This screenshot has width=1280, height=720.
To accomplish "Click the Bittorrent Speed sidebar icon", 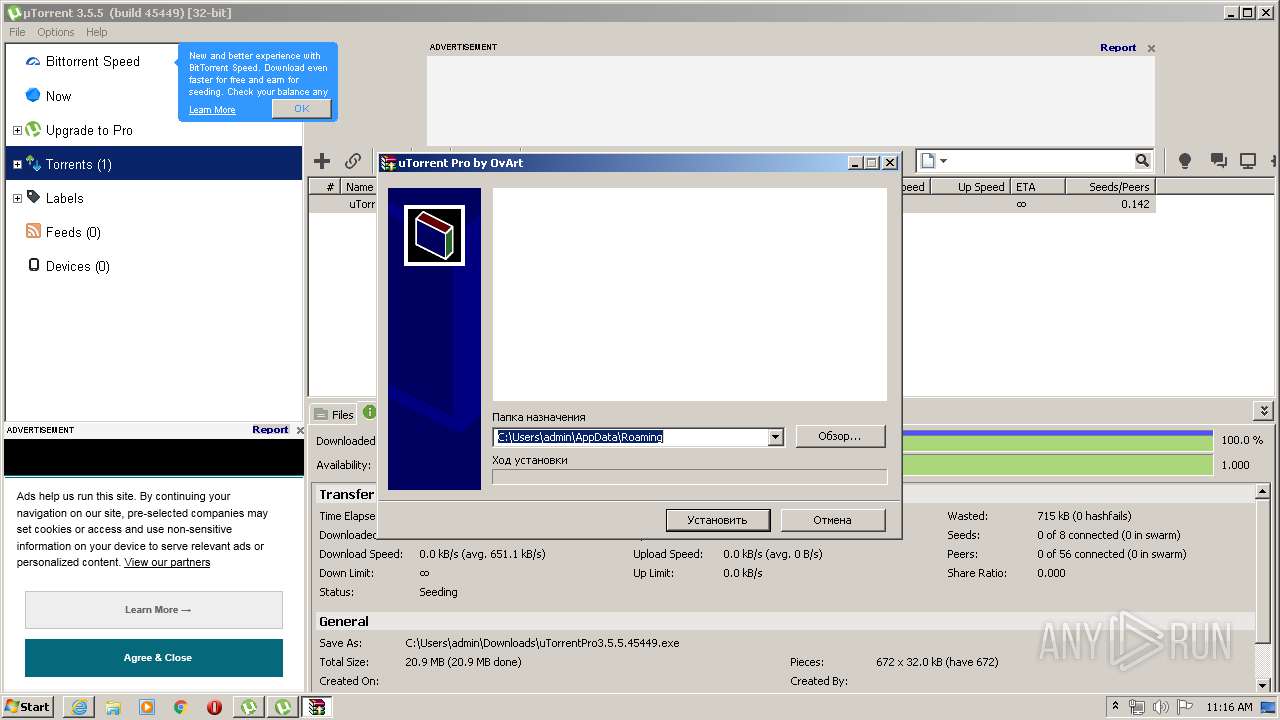I will click(x=33, y=62).
